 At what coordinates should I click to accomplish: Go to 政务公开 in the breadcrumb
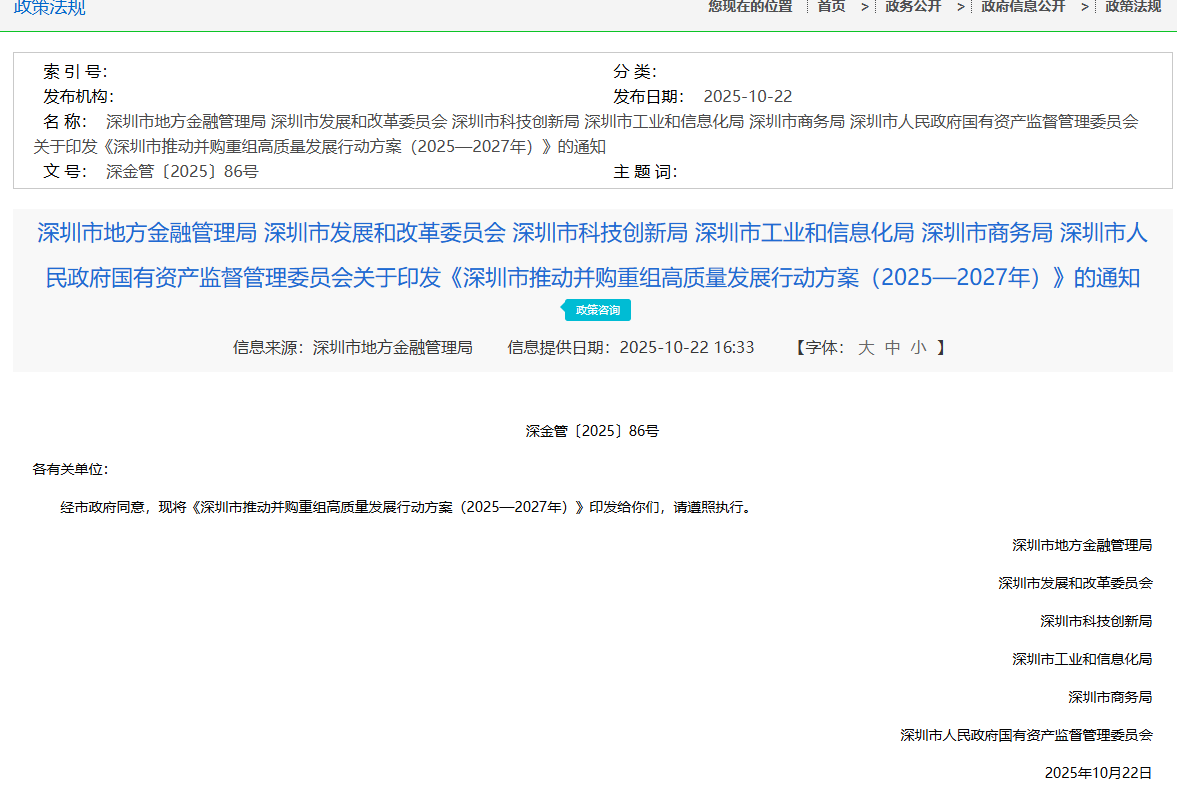(912, 7)
